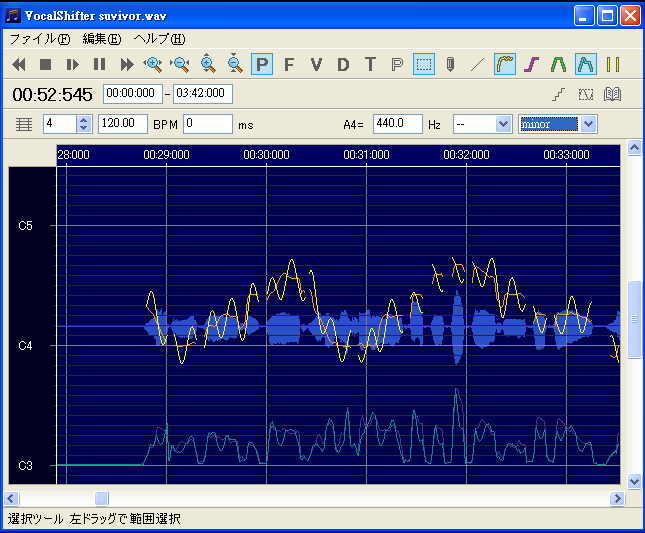Click the horizontal scrollbar right arrow
This screenshot has width=645, height=533.
[617, 499]
